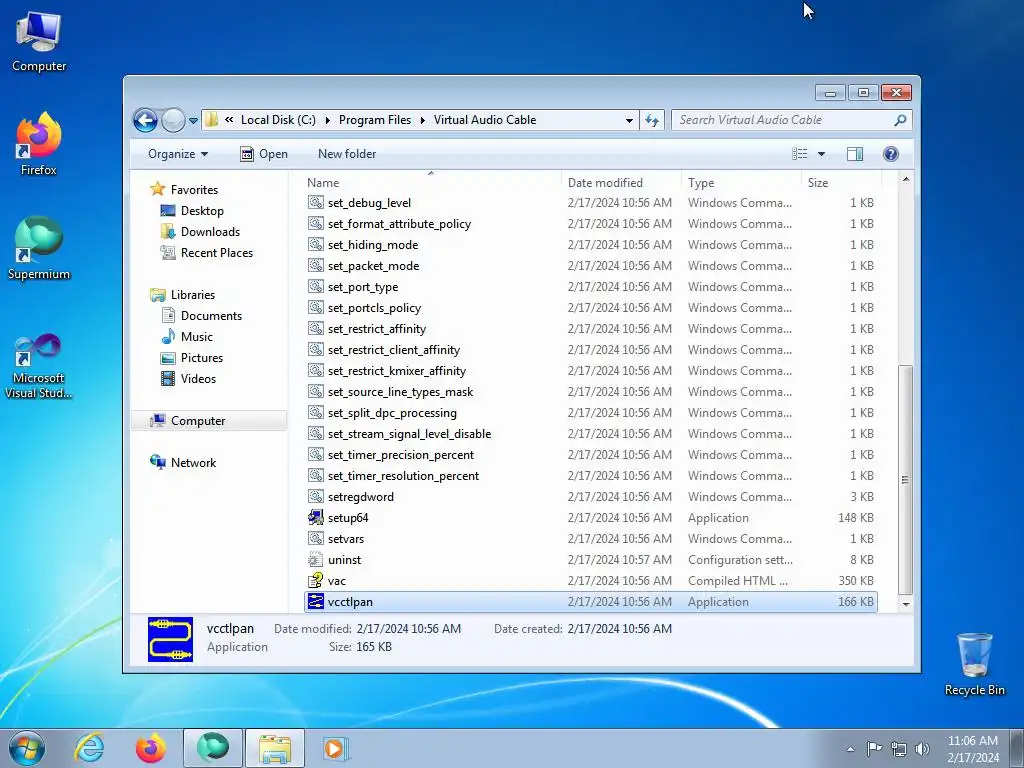Viewport: 1024px width, 768px height.
Task: Select setregdword file
Action: 591,496
